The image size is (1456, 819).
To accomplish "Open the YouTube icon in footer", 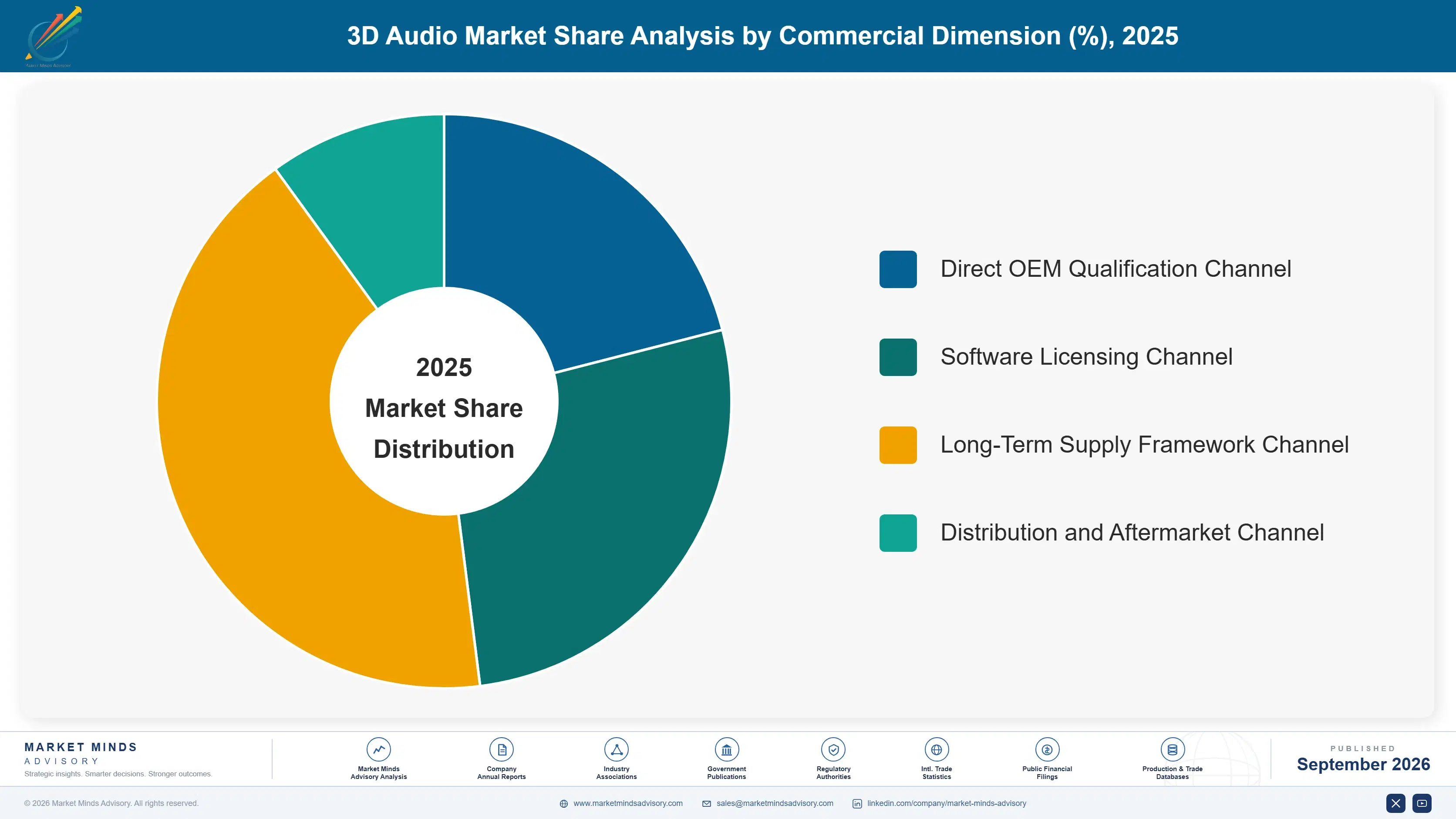I will coord(1422,803).
